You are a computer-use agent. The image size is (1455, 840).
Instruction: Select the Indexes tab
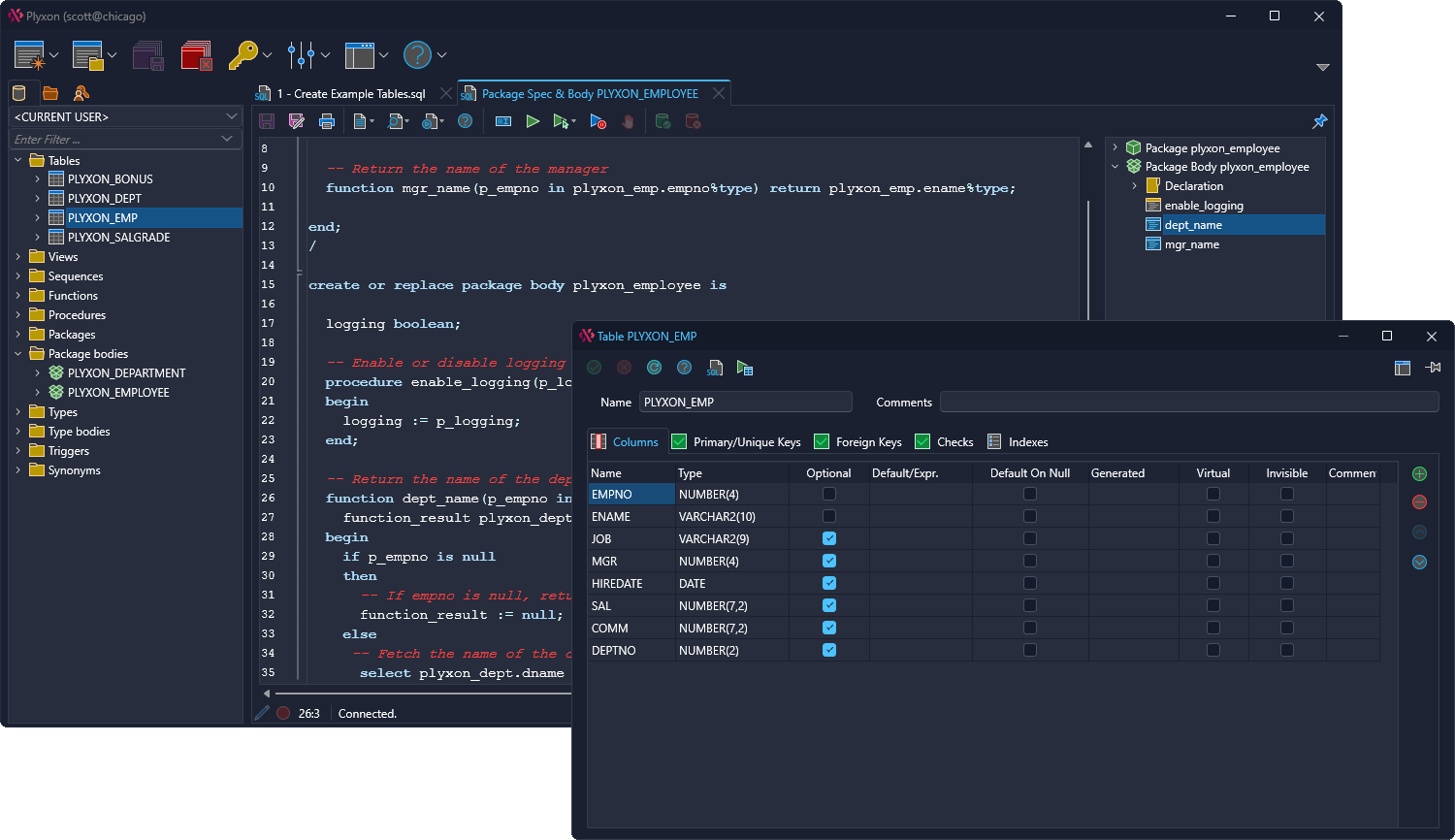(x=1018, y=441)
